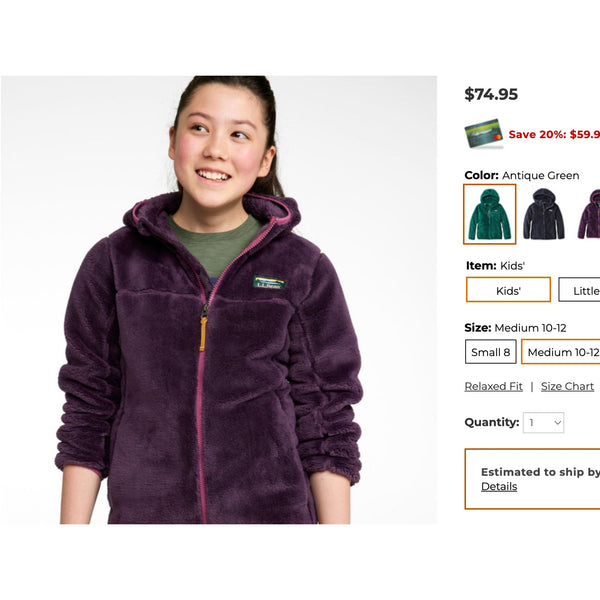The width and height of the screenshot is (600, 600).
Task: Click the $74.95 price text
Action: [491, 94]
